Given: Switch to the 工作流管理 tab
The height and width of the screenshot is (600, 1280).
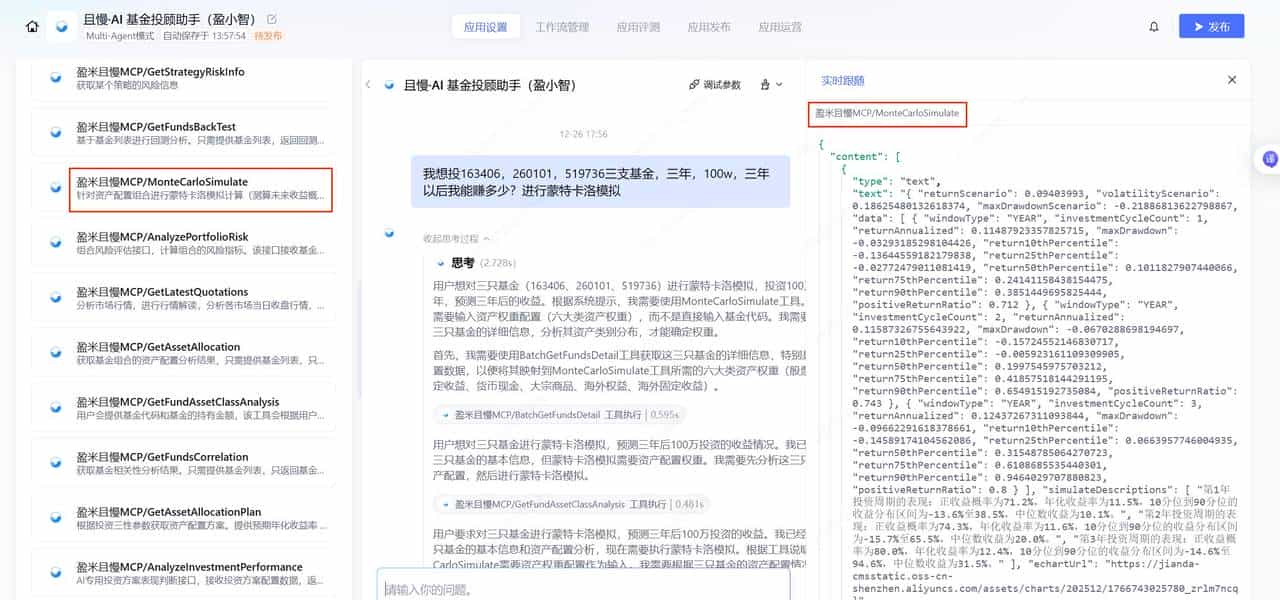Looking at the screenshot, I should [565, 27].
